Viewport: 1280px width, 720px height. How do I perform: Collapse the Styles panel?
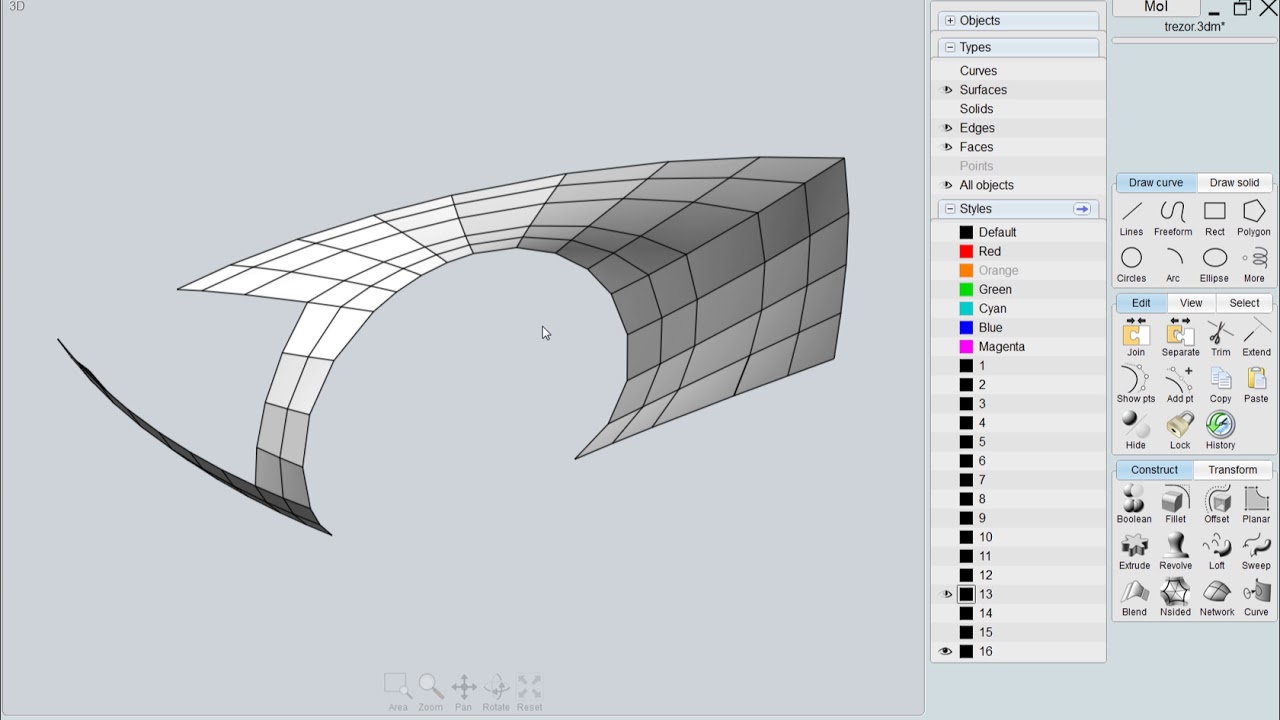point(949,208)
